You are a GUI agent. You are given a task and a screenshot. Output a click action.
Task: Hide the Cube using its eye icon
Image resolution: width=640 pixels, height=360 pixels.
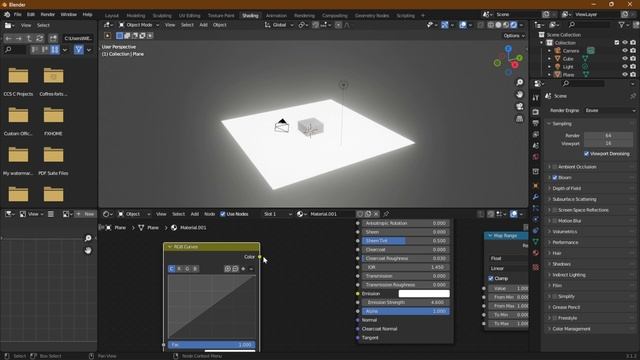point(625,59)
